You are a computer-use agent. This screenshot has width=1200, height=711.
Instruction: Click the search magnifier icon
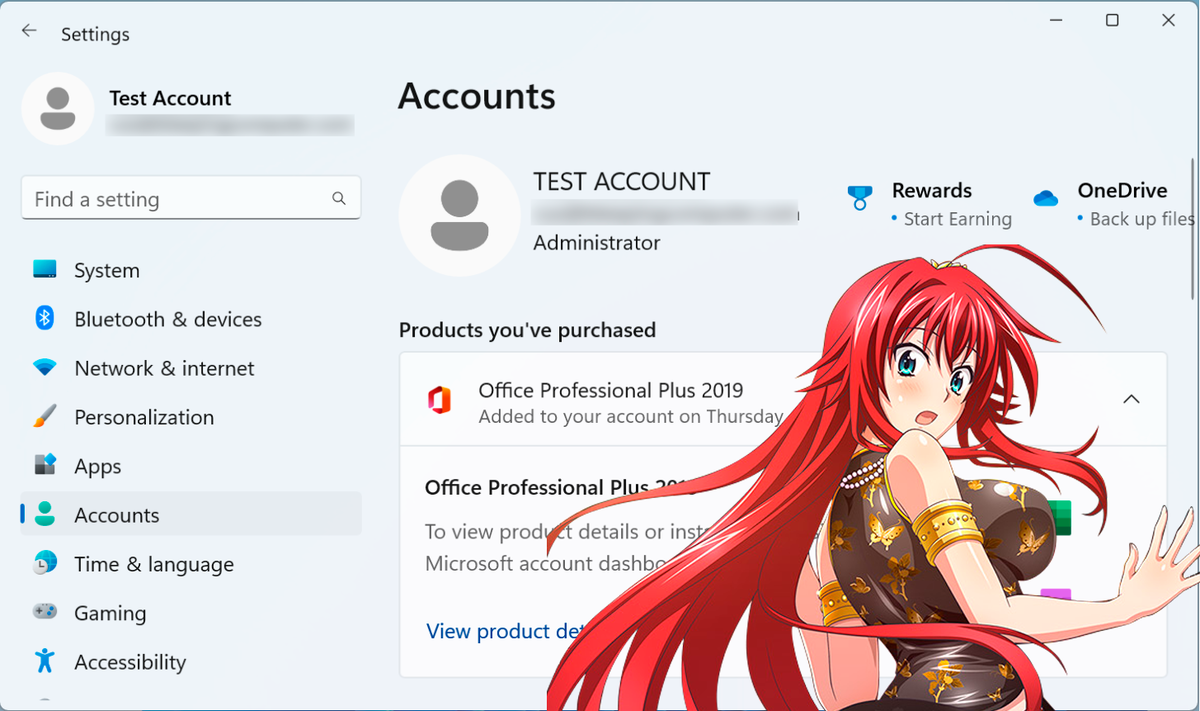[339, 199]
